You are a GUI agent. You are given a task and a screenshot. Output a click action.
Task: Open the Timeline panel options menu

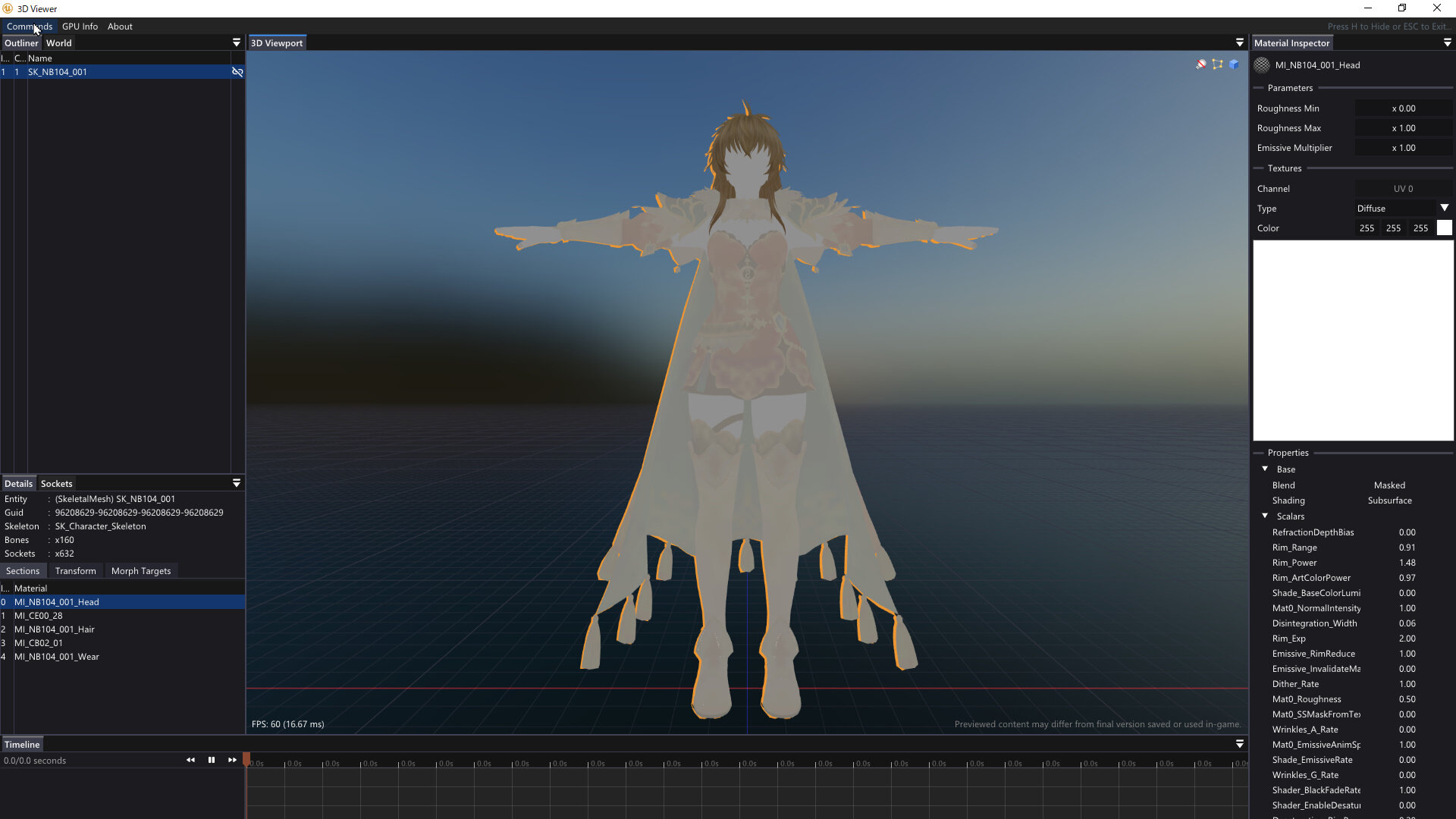1240,744
